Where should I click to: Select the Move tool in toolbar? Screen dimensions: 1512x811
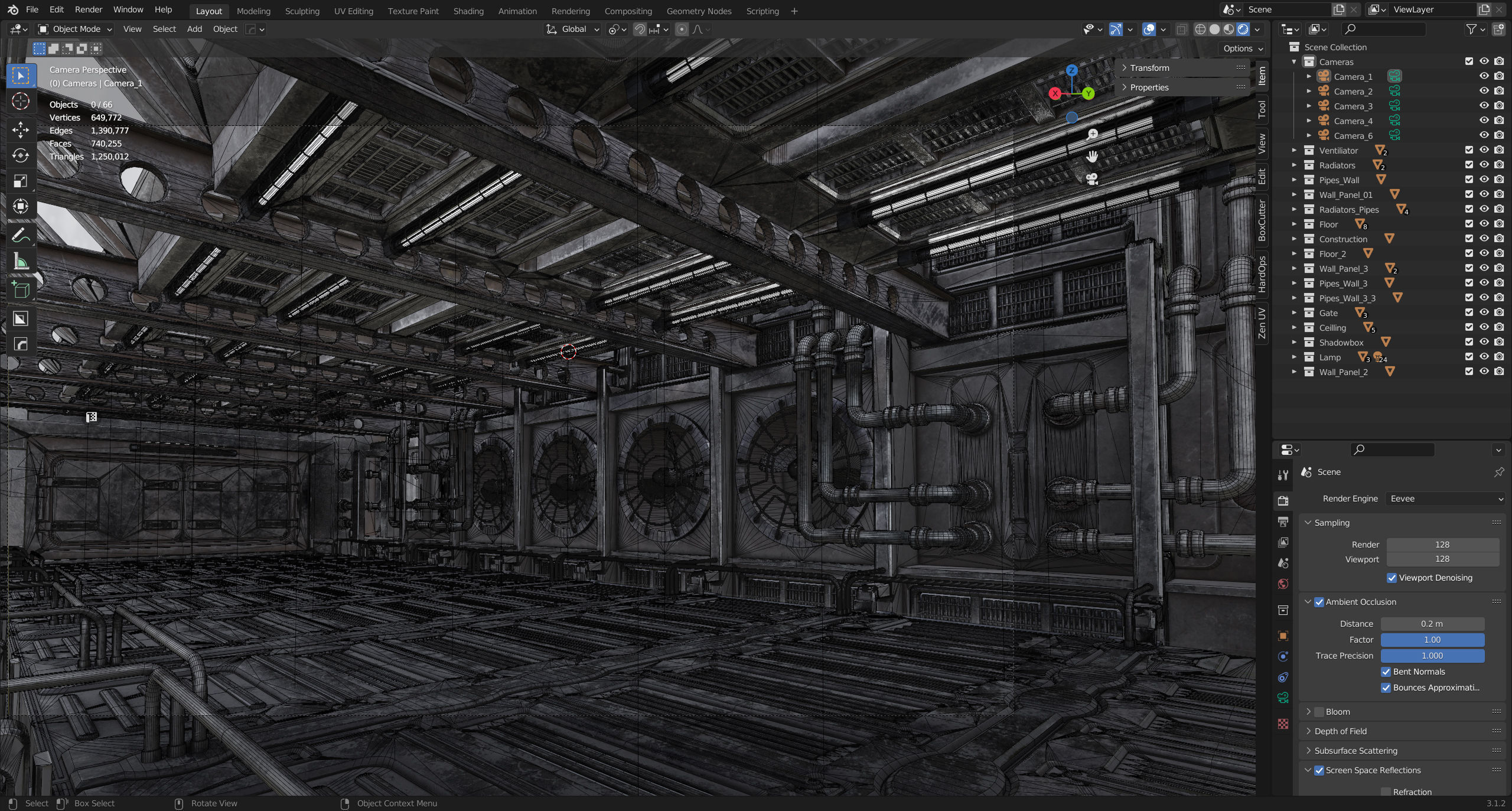click(21, 129)
